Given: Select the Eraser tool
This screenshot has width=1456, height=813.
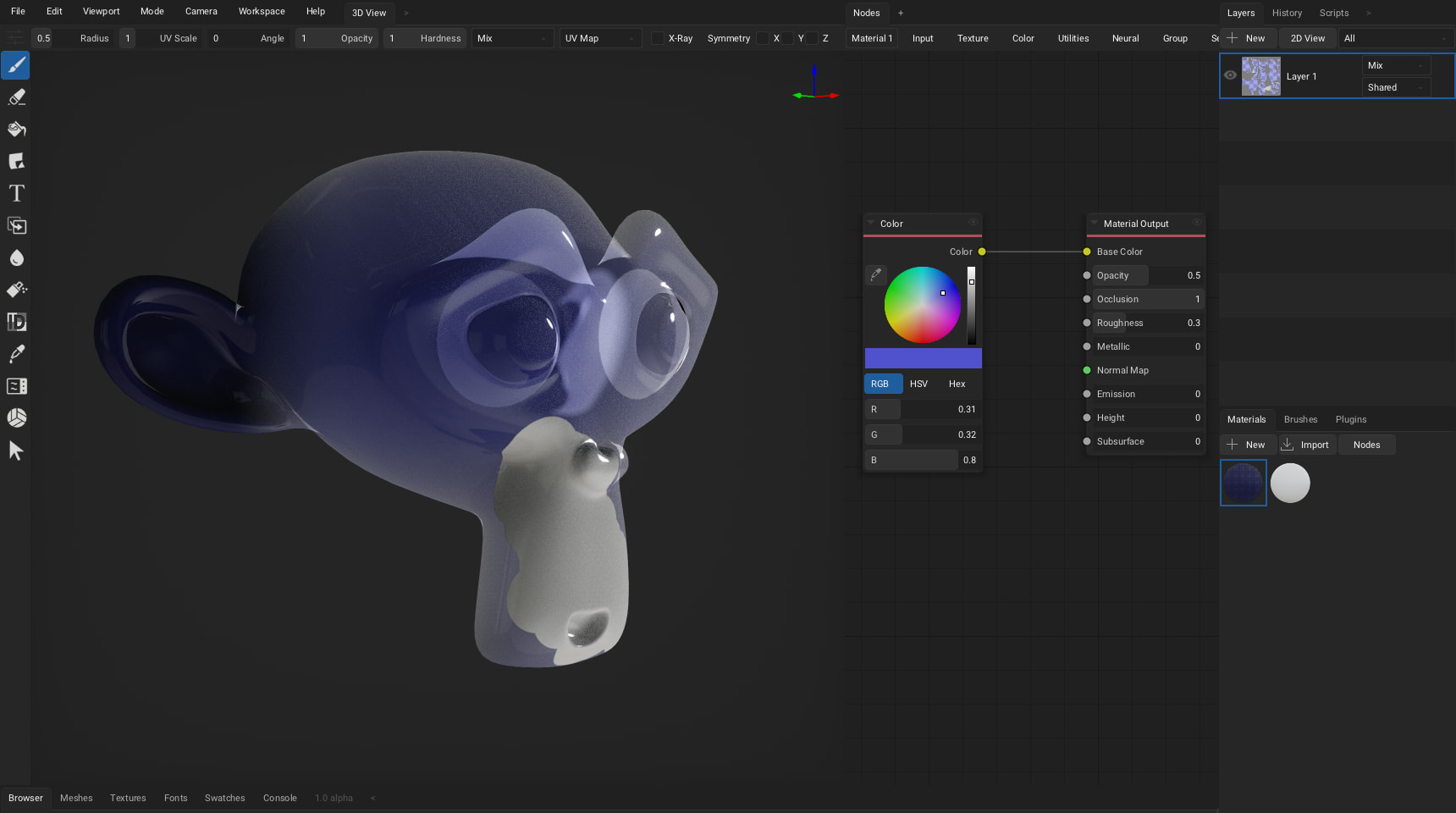Looking at the screenshot, I should tap(16, 97).
